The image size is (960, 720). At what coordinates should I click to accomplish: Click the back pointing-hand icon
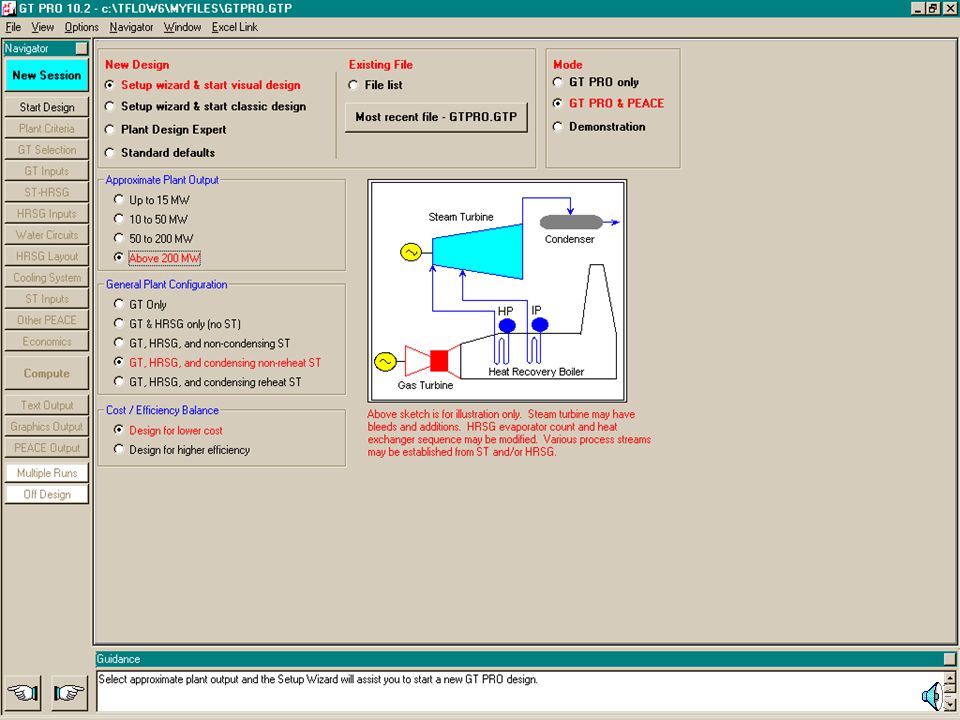pyautogui.click(x=23, y=692)
